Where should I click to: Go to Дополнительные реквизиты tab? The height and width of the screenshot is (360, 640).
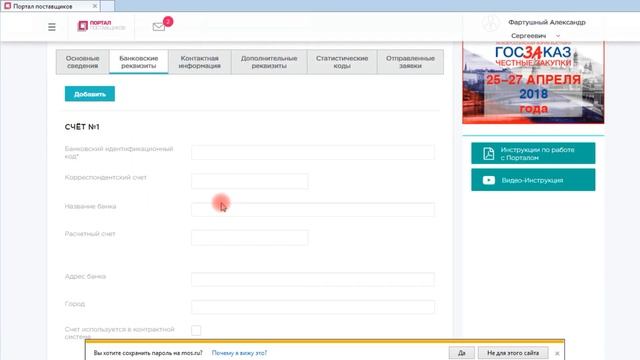click(x=269, y=62)
